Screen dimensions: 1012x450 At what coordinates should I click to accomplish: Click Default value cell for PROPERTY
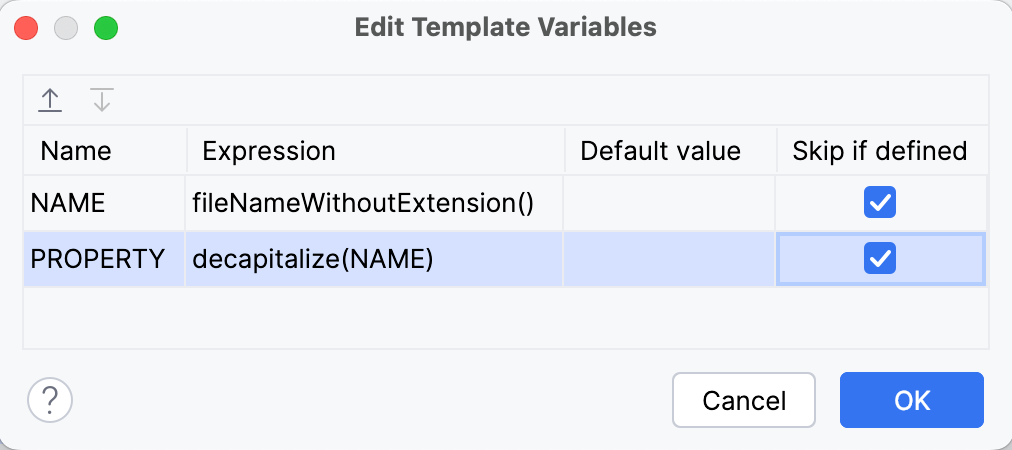click(x=670, y=259)
